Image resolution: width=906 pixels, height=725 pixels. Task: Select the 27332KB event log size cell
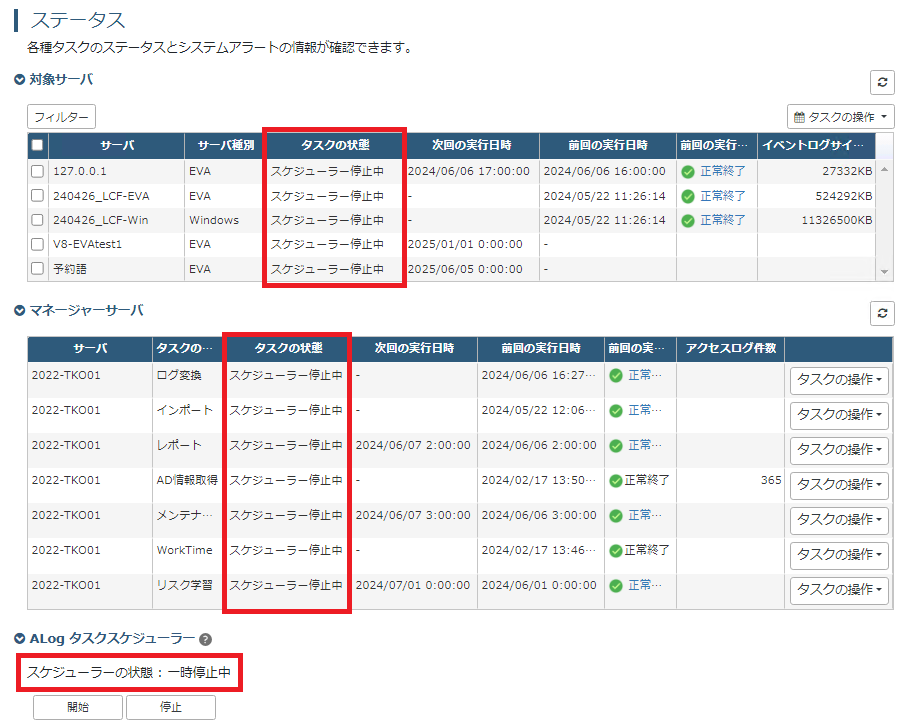click(816, 172)
